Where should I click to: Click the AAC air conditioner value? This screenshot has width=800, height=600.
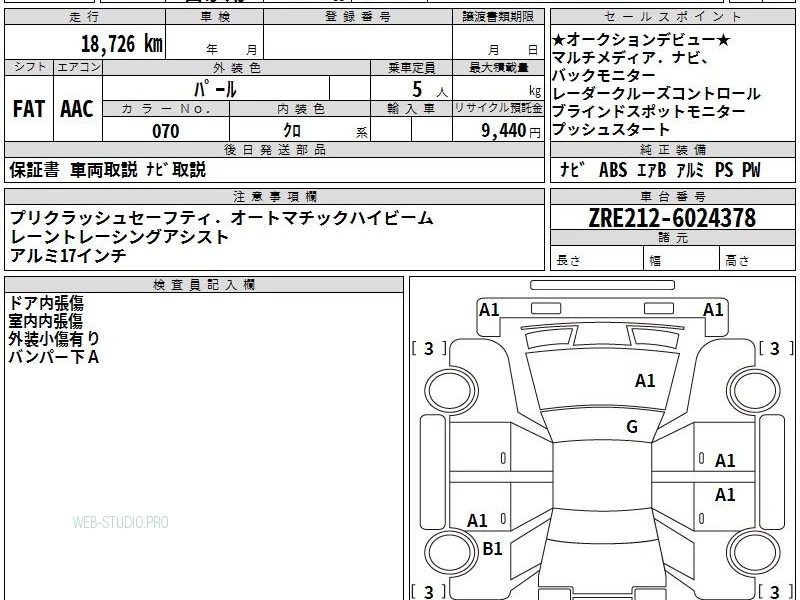tap(77, 109)
